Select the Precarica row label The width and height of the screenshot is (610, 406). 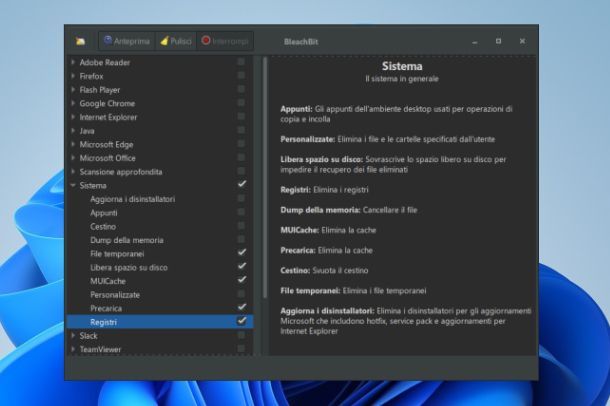pos(106,308)
